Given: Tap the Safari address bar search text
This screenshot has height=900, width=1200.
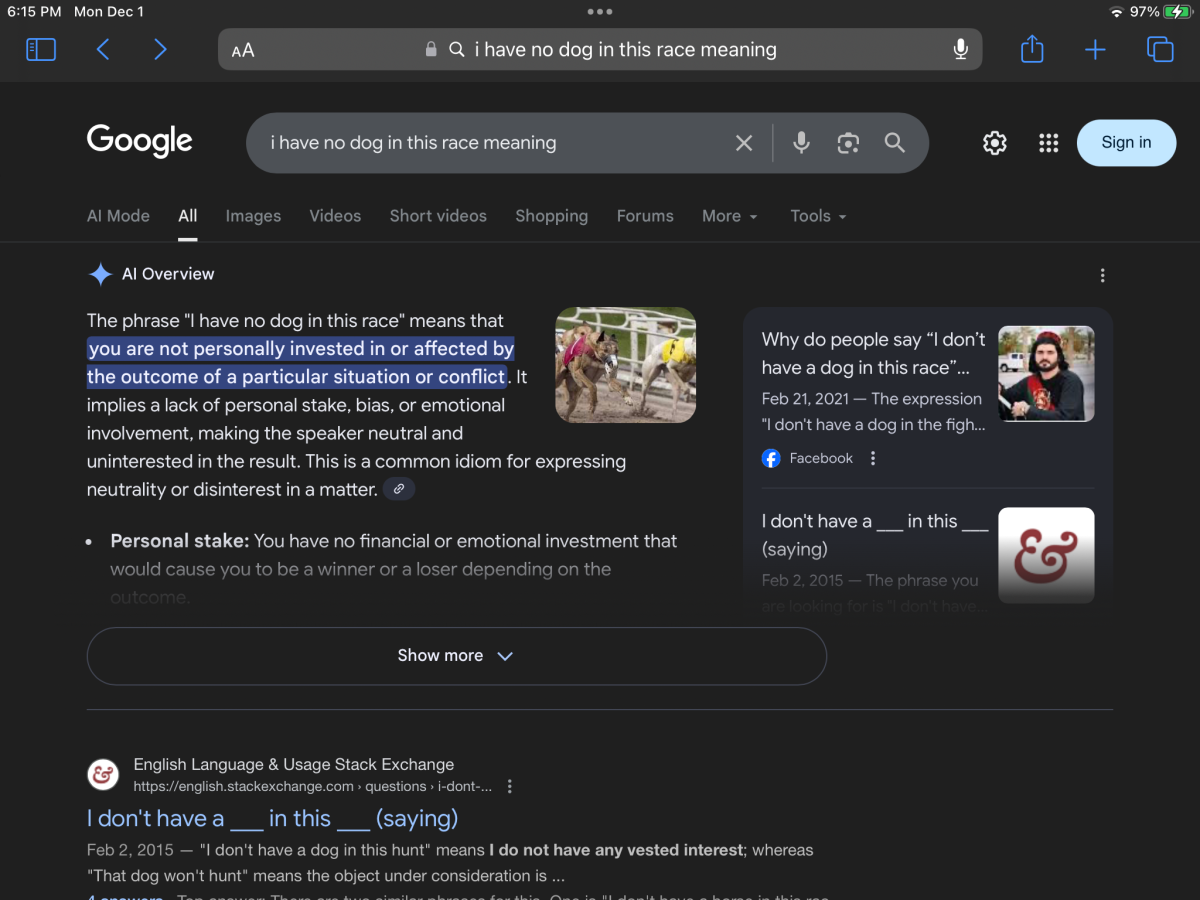Looking at the screenshot, I should pyautogui.click(x=625, y=49).
